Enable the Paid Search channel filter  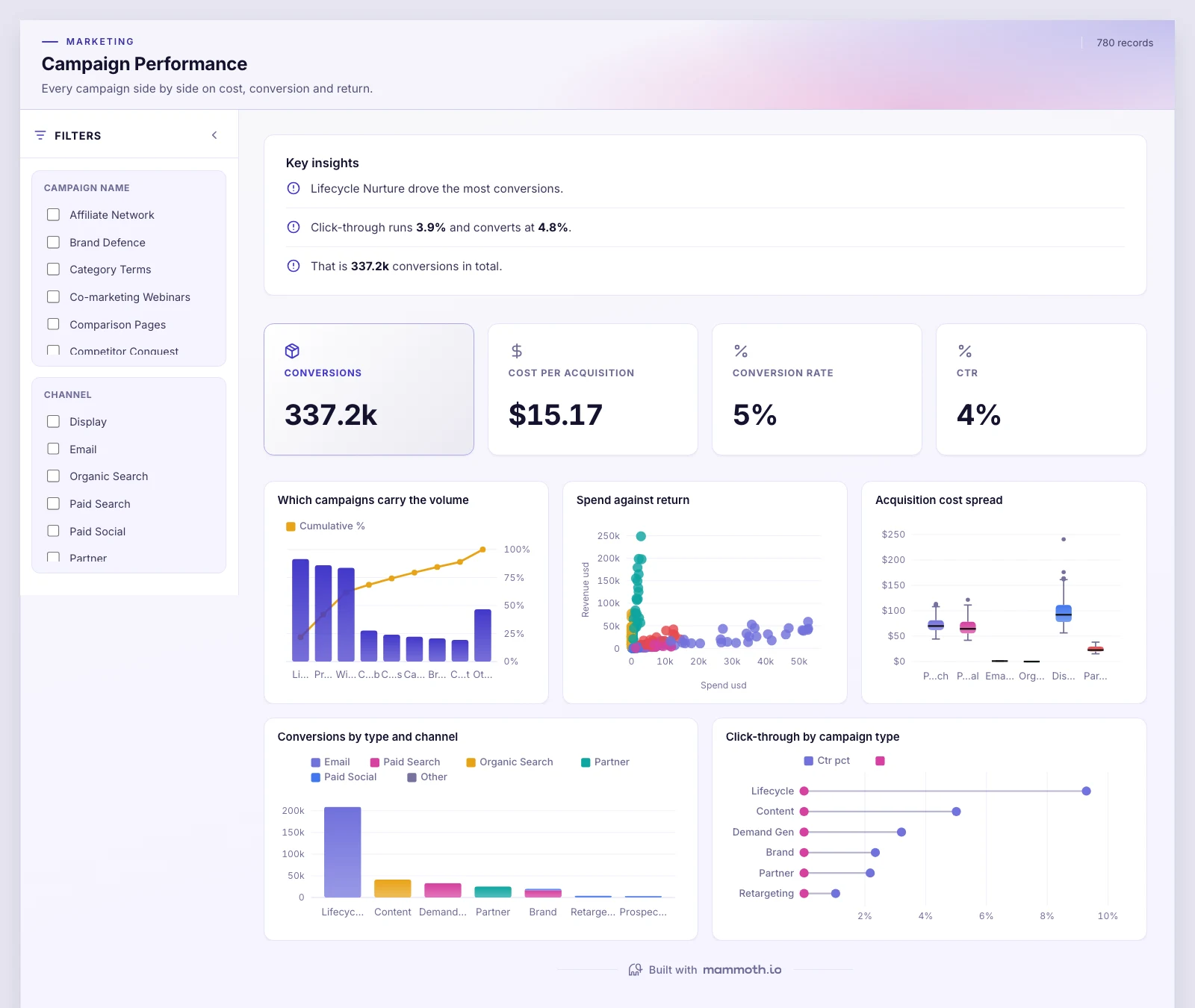[54, 504]
